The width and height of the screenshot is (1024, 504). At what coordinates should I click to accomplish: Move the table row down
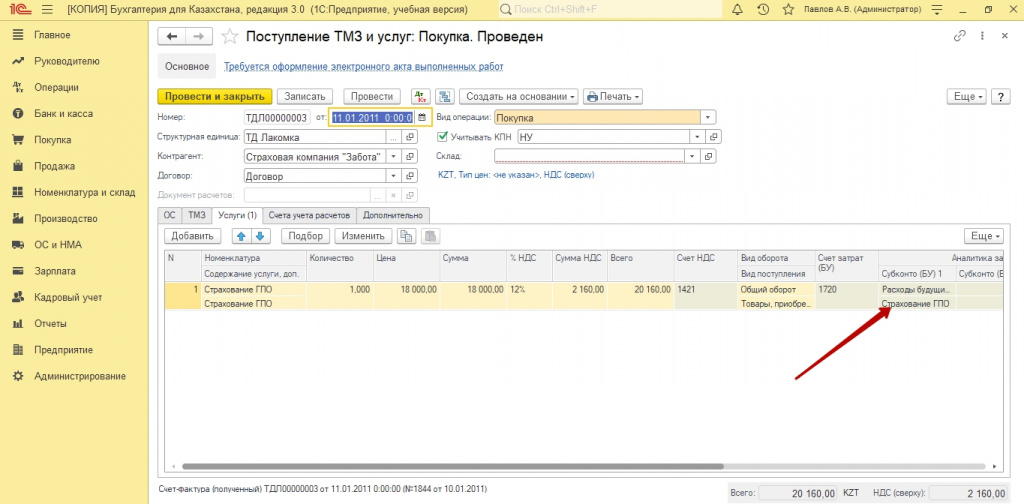pos(261,236)
